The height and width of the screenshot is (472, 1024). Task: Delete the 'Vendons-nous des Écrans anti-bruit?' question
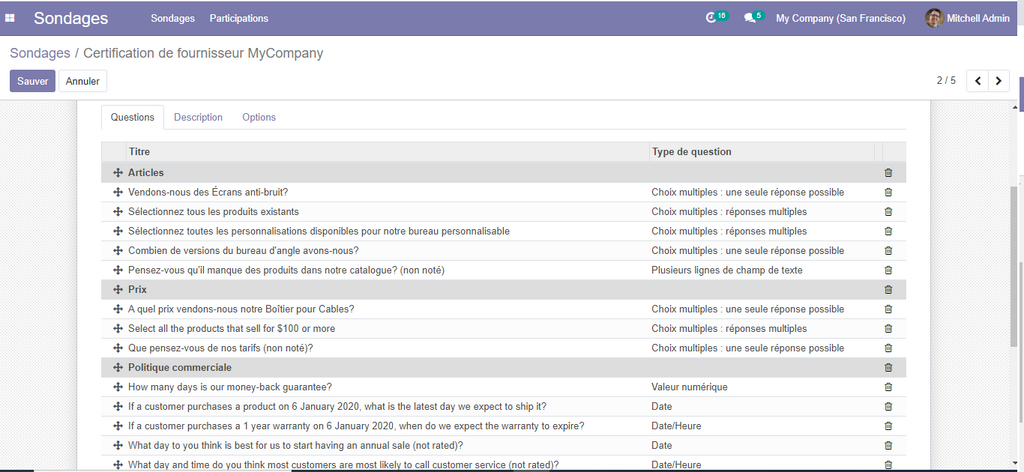[888, 192]
